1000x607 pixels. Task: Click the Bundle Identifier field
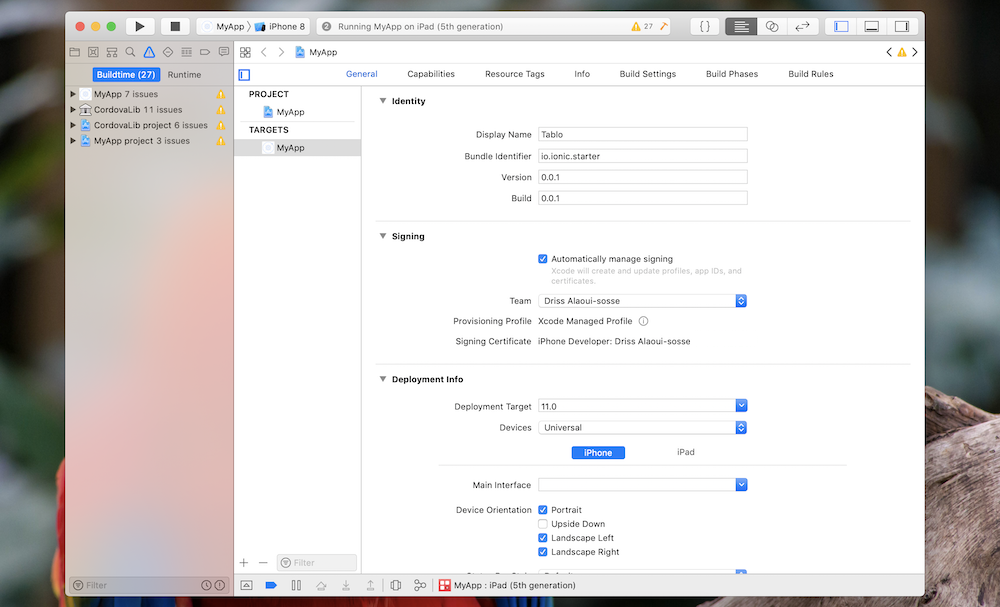tap(642, 156)
